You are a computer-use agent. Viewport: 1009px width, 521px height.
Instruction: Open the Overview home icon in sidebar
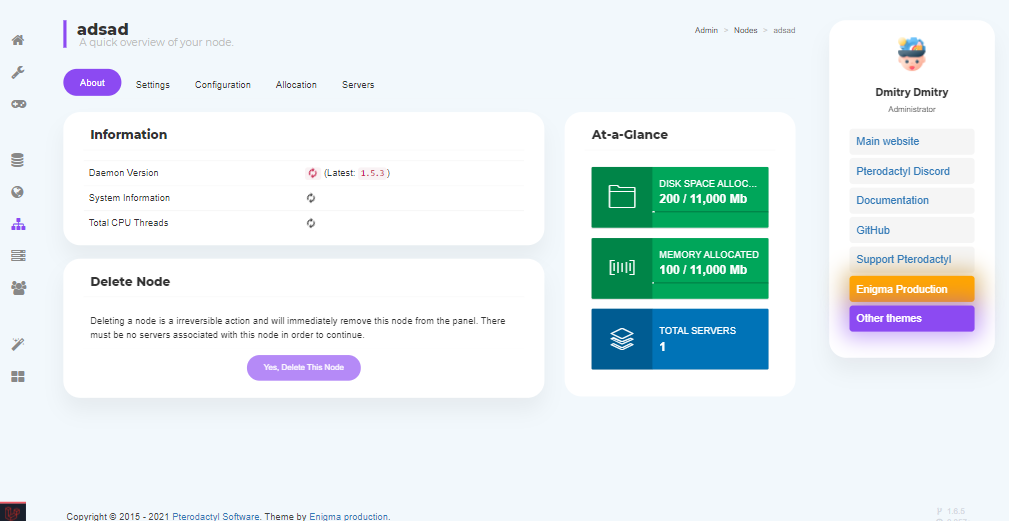coord(18,41)
